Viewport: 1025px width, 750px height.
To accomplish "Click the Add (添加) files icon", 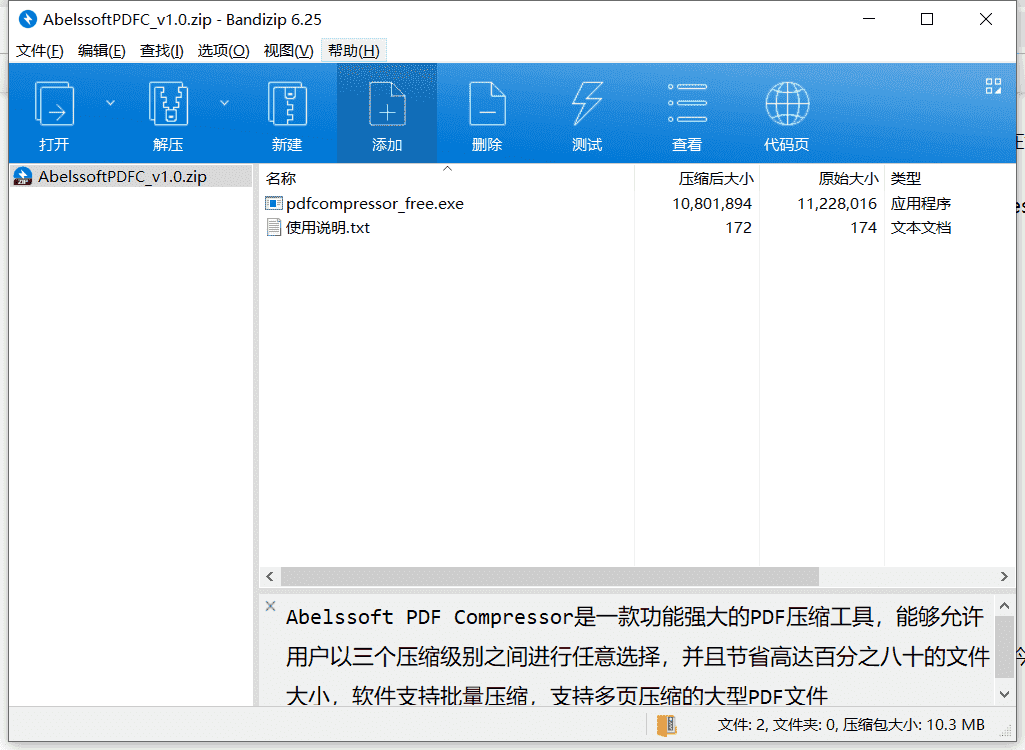I will point(387,104).
